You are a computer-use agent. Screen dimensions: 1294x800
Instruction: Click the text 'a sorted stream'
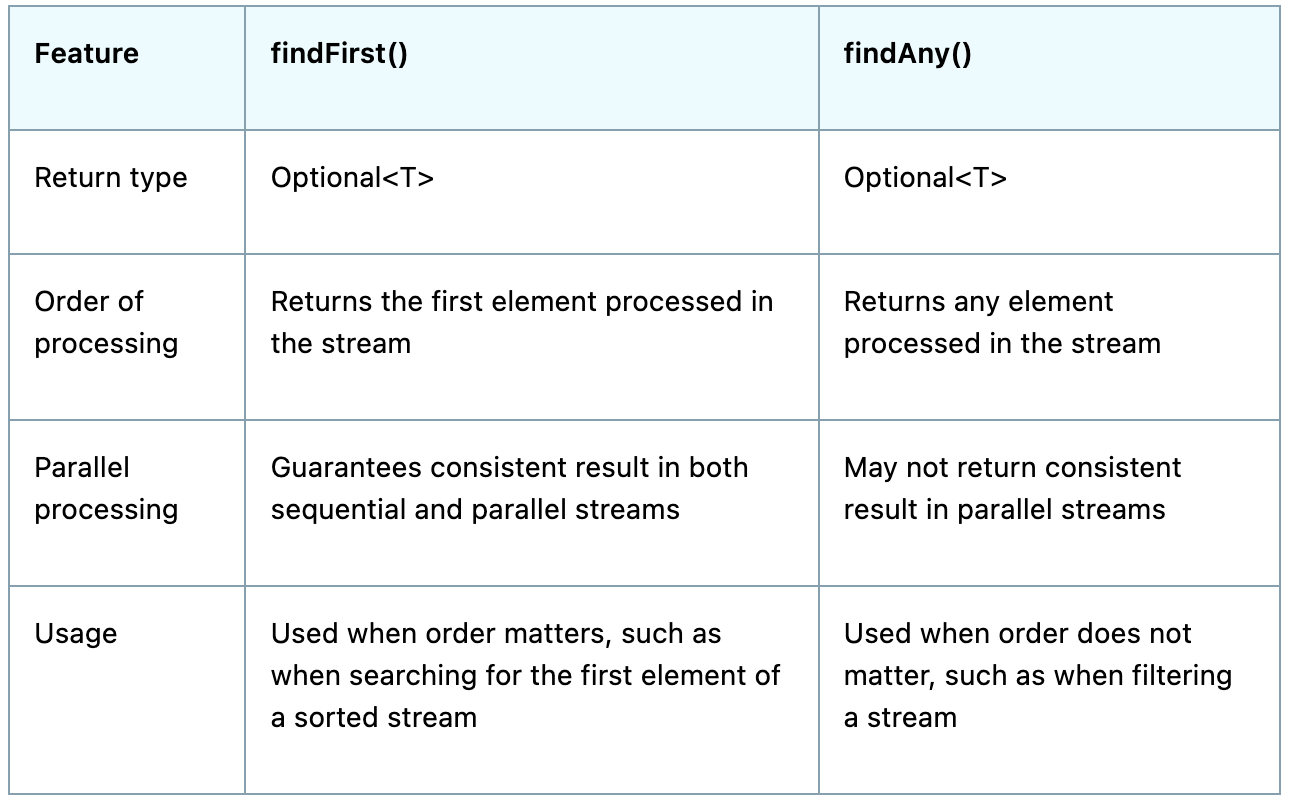374,717
